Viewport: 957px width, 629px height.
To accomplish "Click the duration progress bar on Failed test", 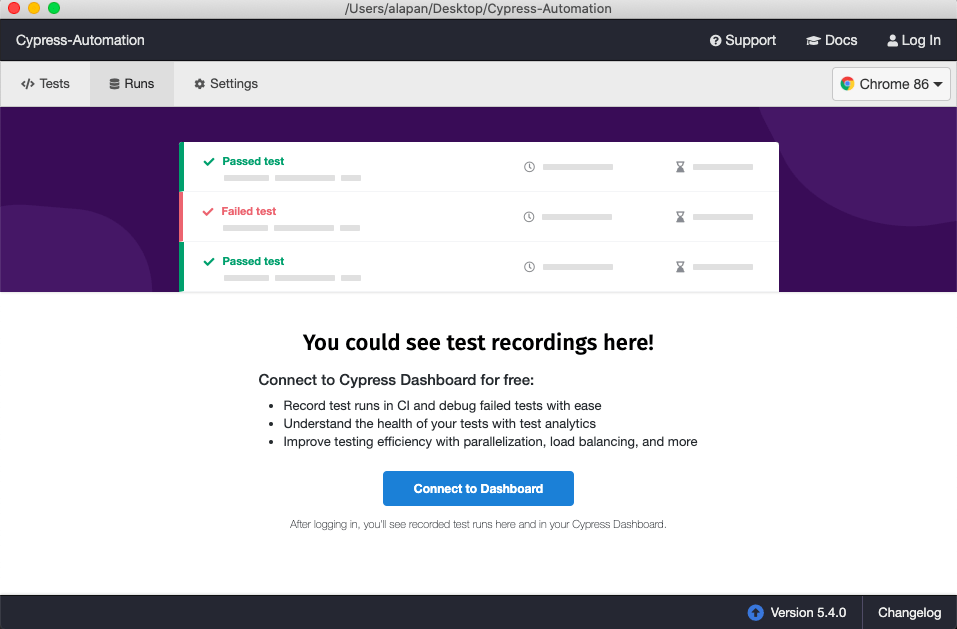I will click(x=577, y=217).
